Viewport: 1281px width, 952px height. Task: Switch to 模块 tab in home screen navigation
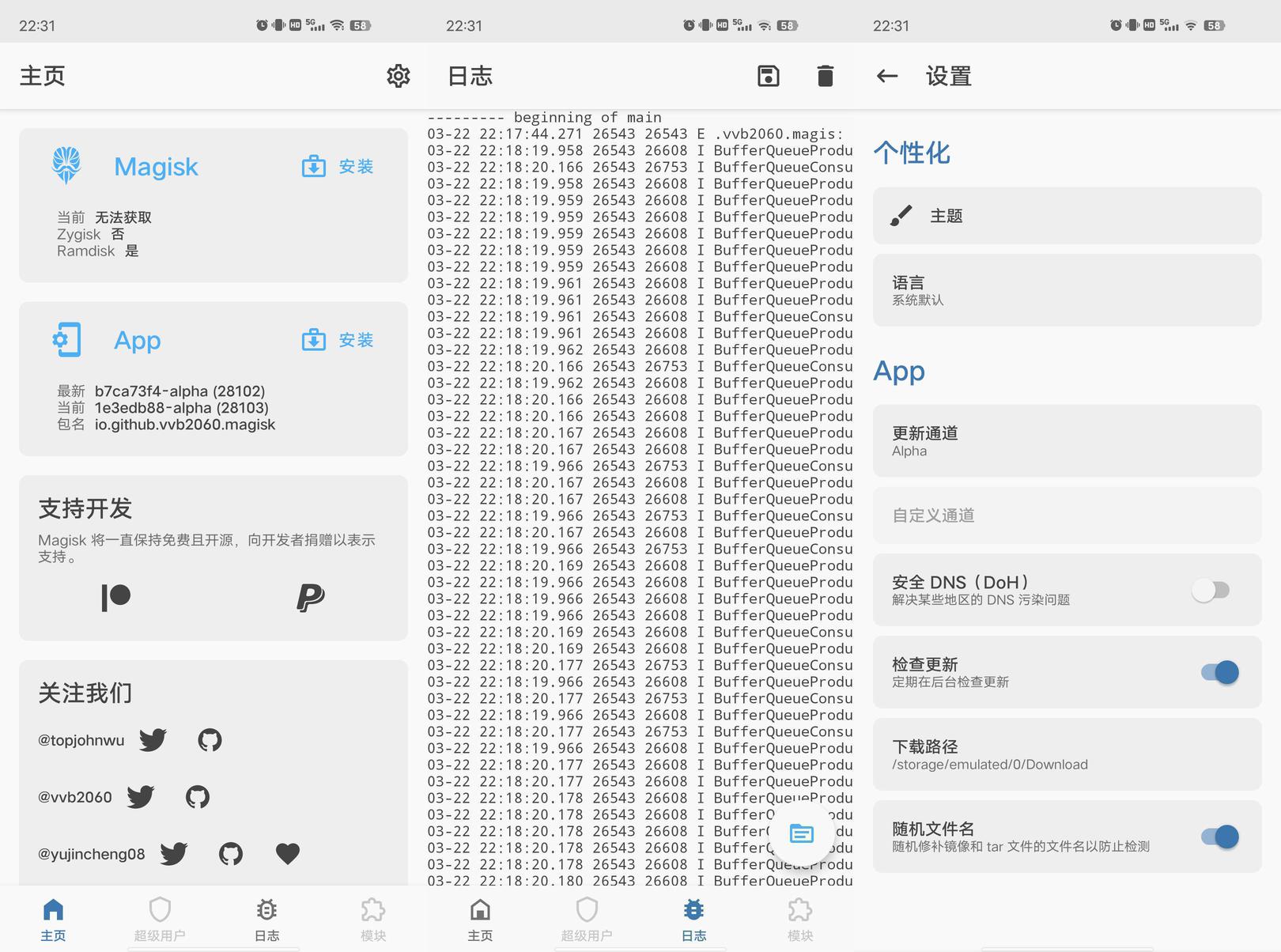(373, 920)
